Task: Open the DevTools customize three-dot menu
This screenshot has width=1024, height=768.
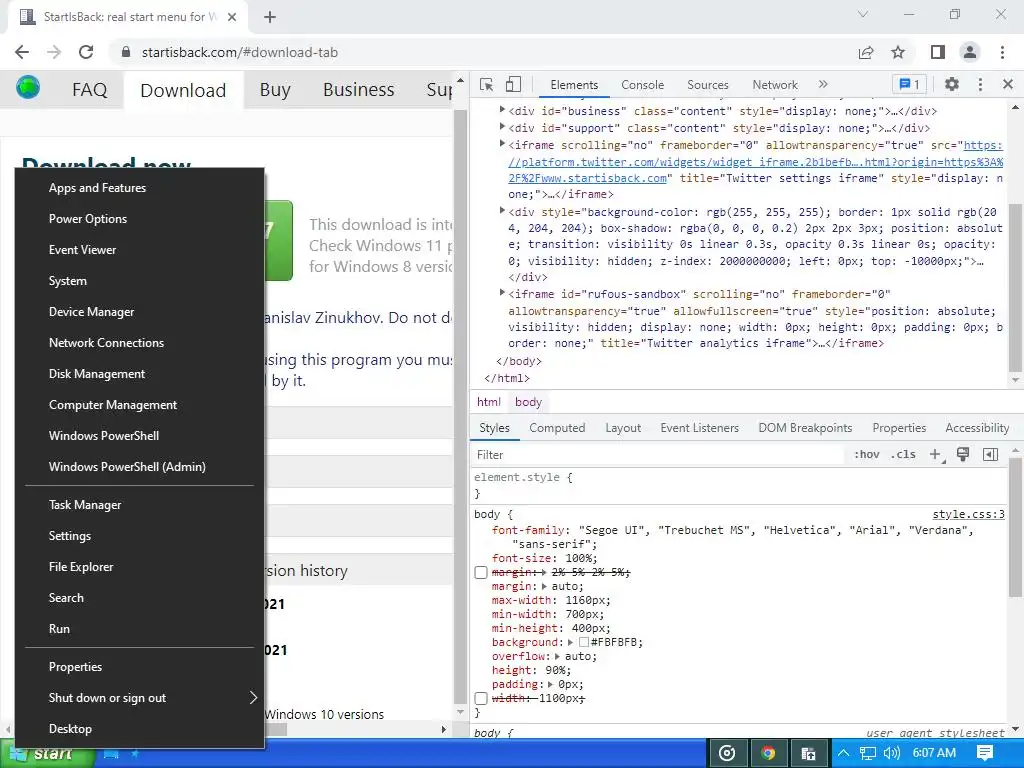Action: click(980, 84)
